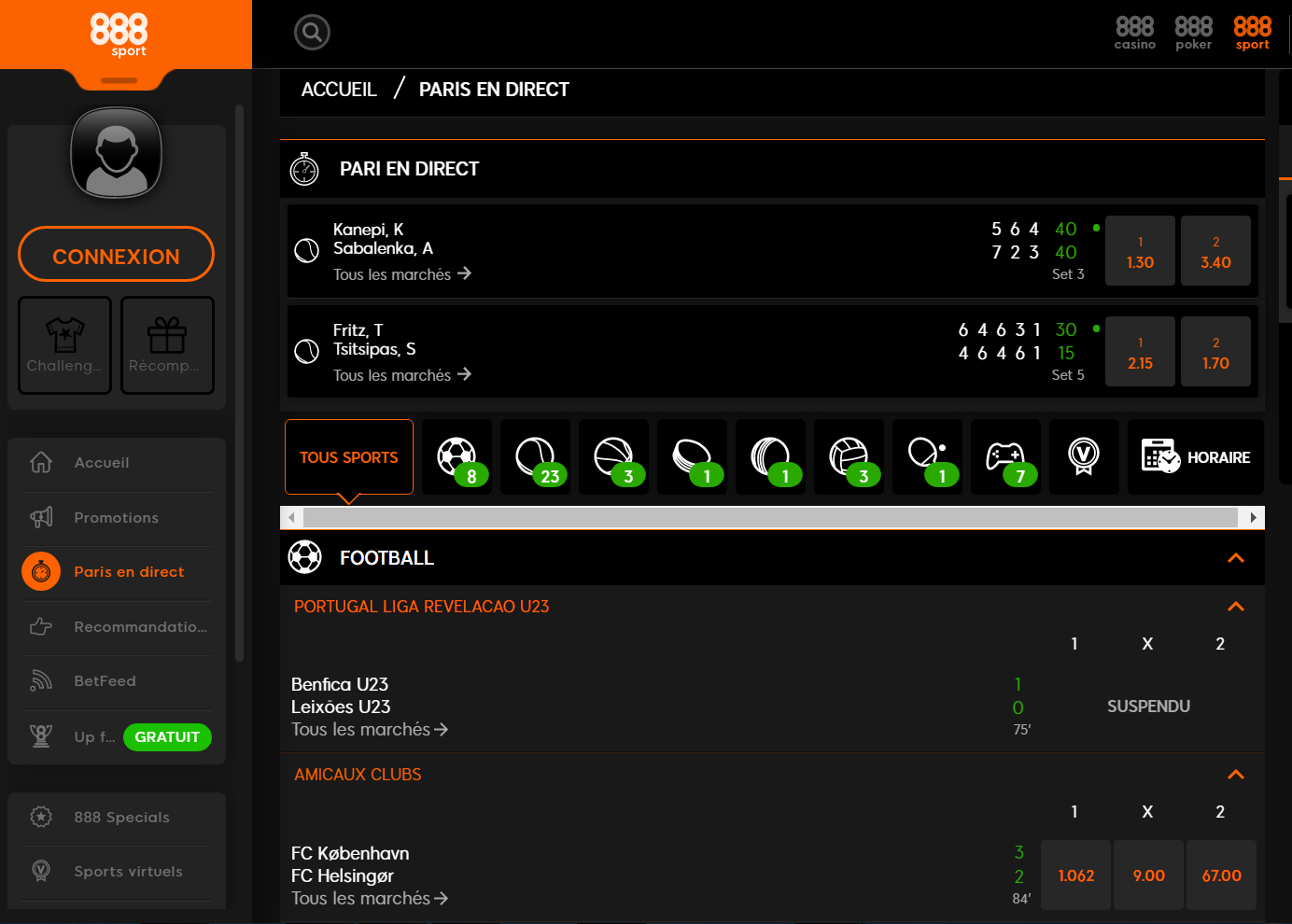The width and height of the screenshot is (1292, 924).
Task: Open the HORAIRE schedule
Action: point(1196,457)
